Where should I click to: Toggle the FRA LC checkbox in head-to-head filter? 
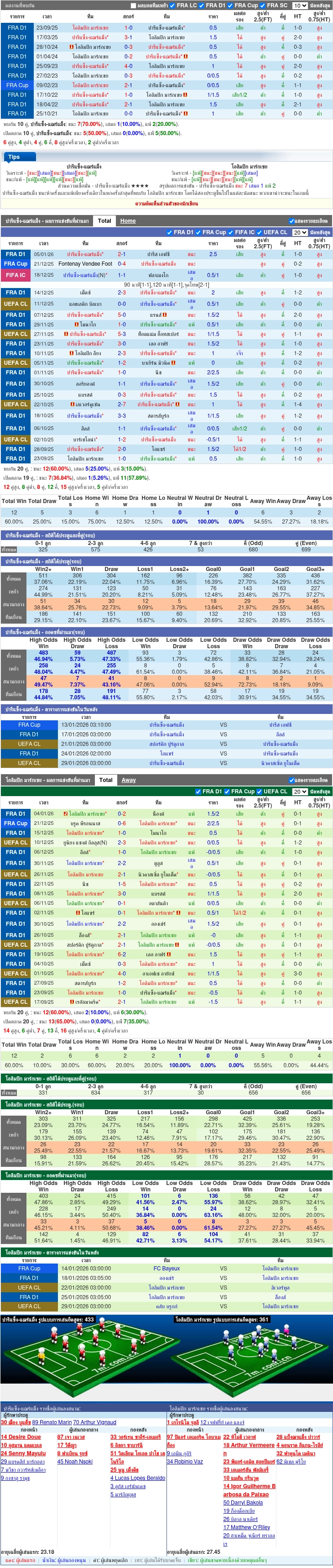click(172, 5)
